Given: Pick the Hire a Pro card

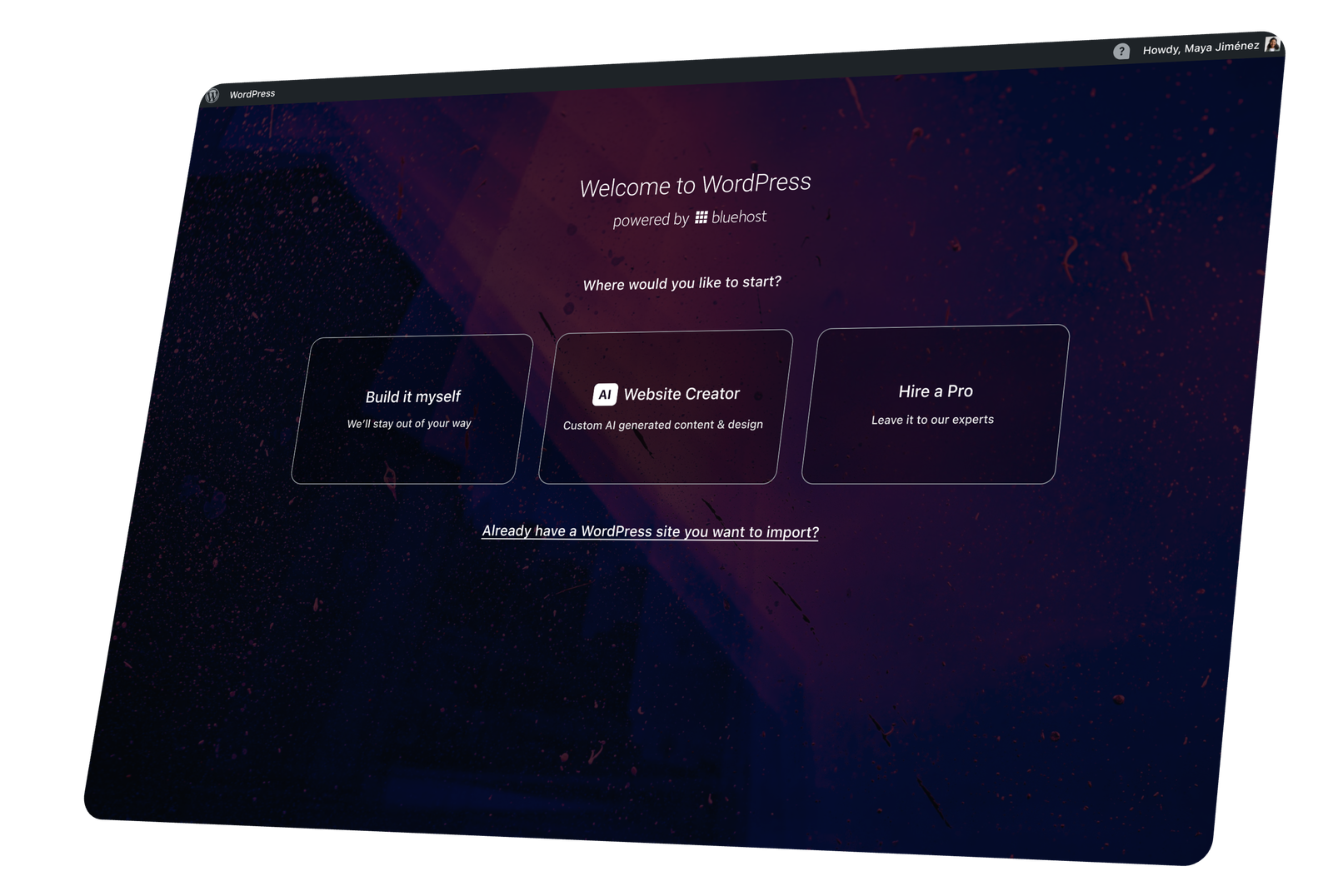Looking at the screenshot, I should [935, 404].
